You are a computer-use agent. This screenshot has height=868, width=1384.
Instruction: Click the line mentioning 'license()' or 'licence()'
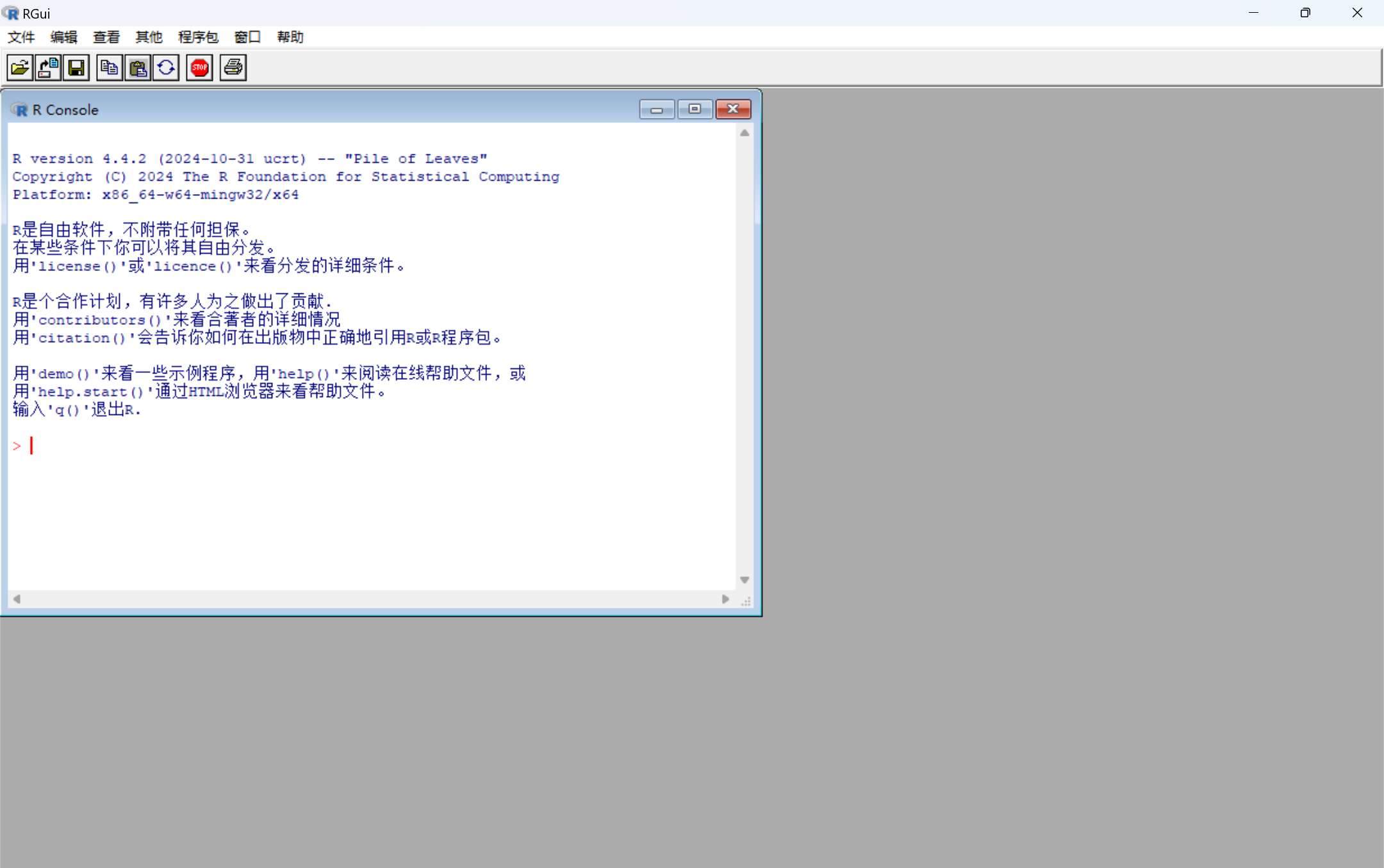click(209, 265)
